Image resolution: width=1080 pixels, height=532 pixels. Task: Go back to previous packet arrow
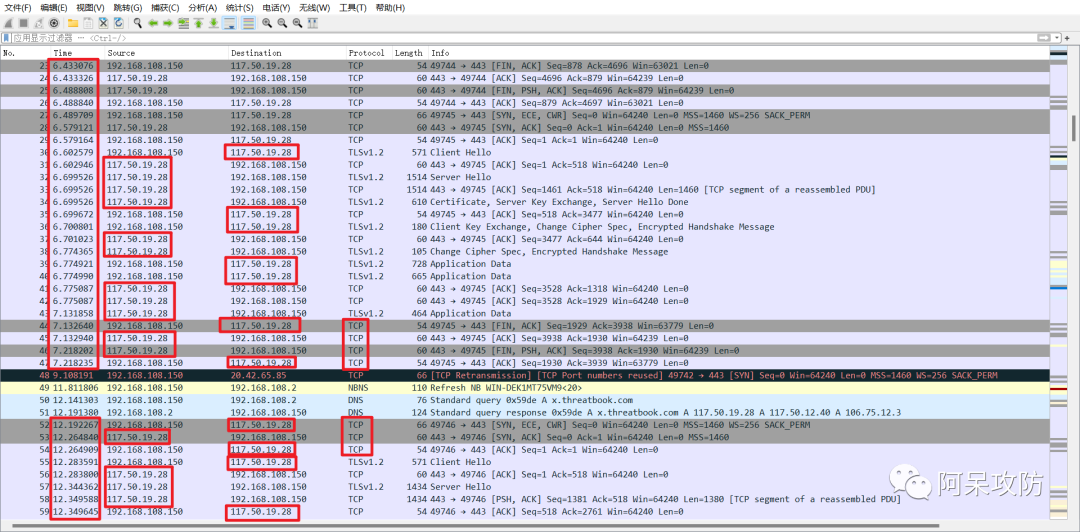coord(153,22)
